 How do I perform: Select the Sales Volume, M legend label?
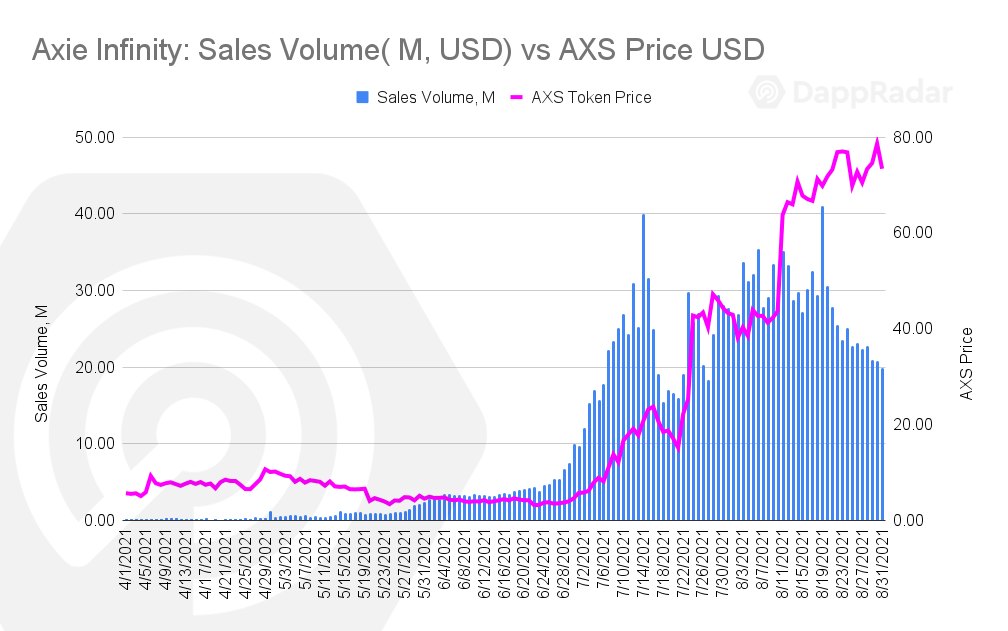(436, 98)
